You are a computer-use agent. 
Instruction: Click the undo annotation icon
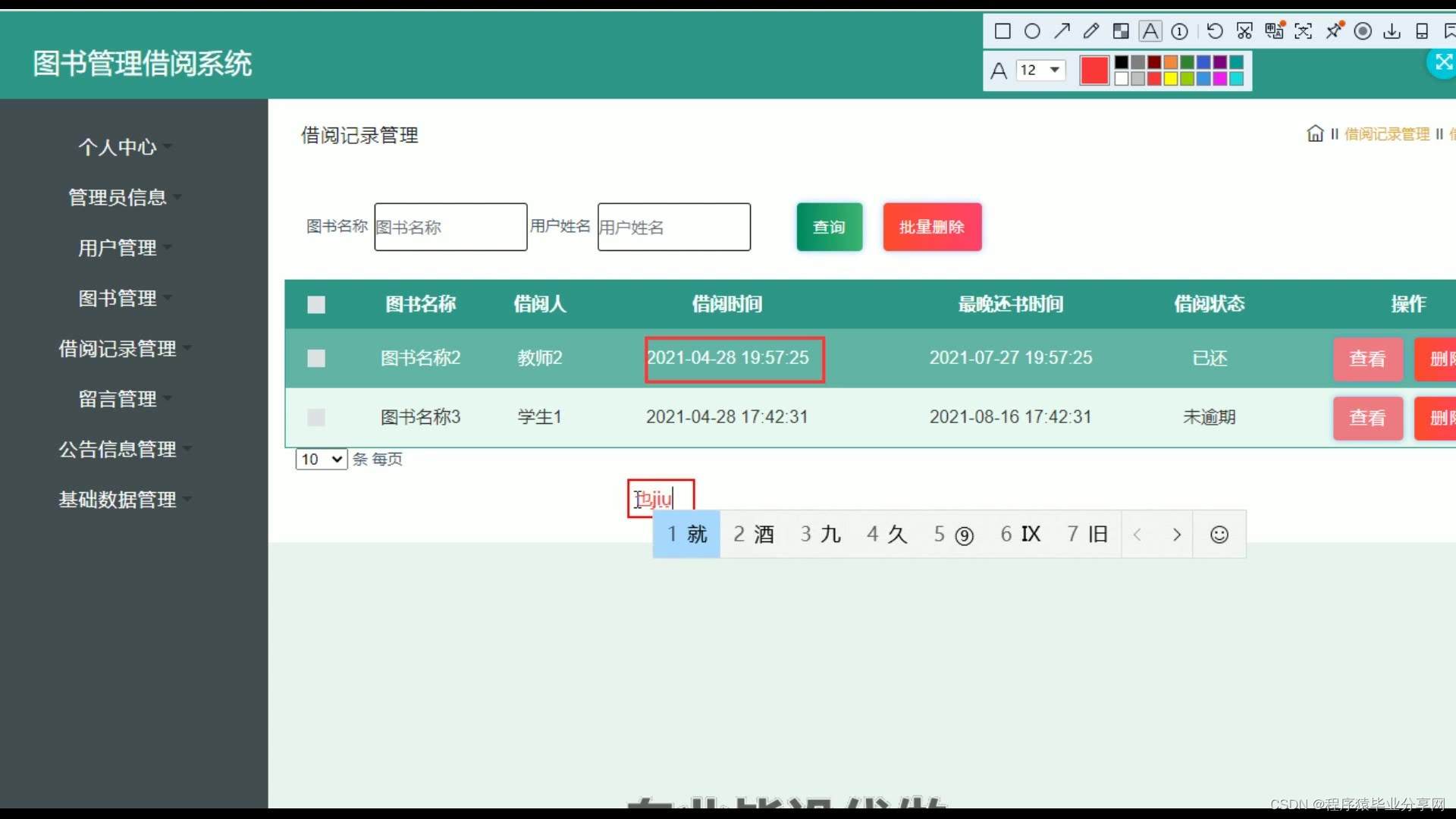(1215, 31)
